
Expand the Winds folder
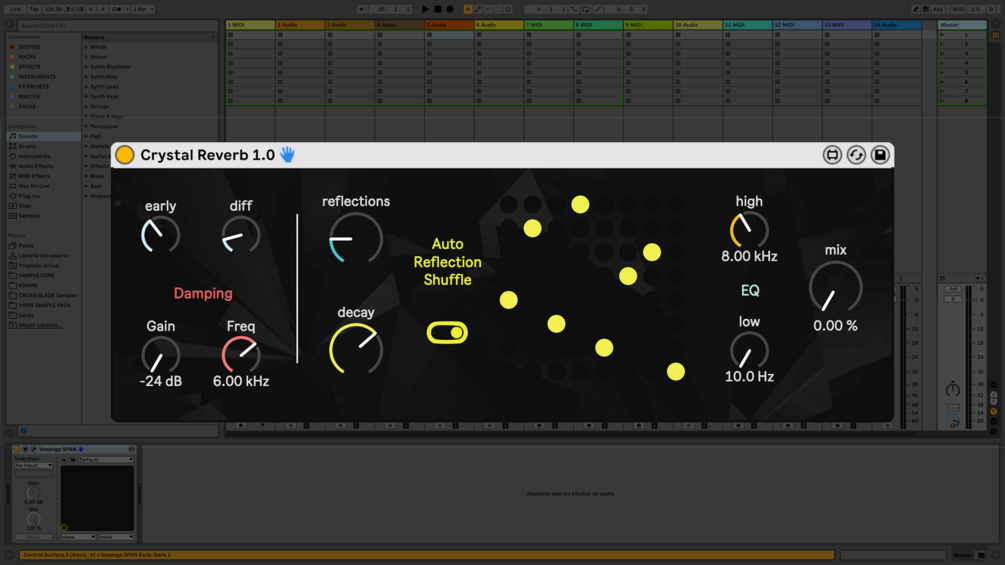point(87,47)
